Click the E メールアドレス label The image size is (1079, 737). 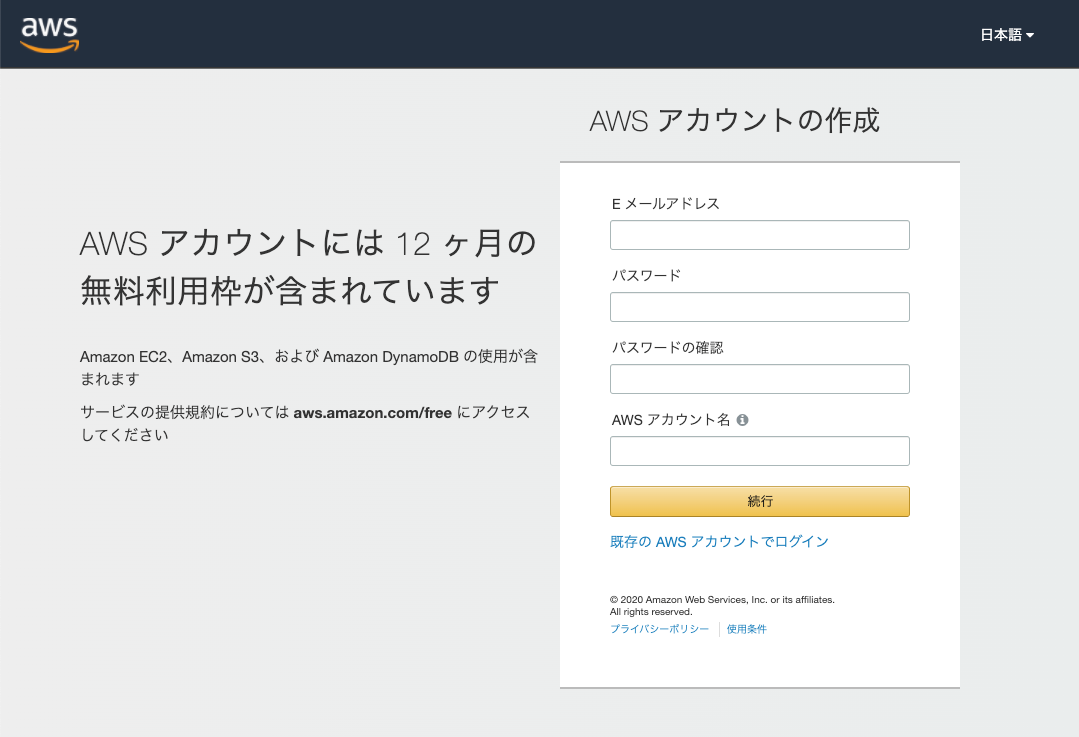pos(665,204)
